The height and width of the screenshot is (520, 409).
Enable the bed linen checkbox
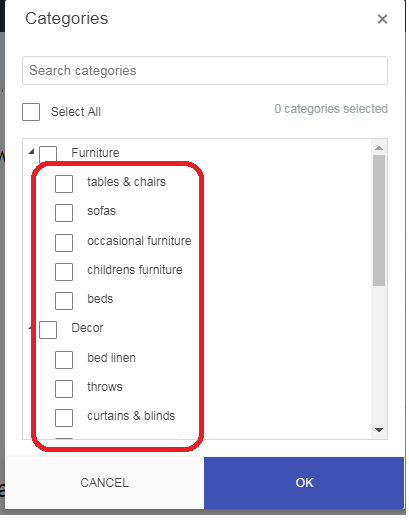coord(64,360)
